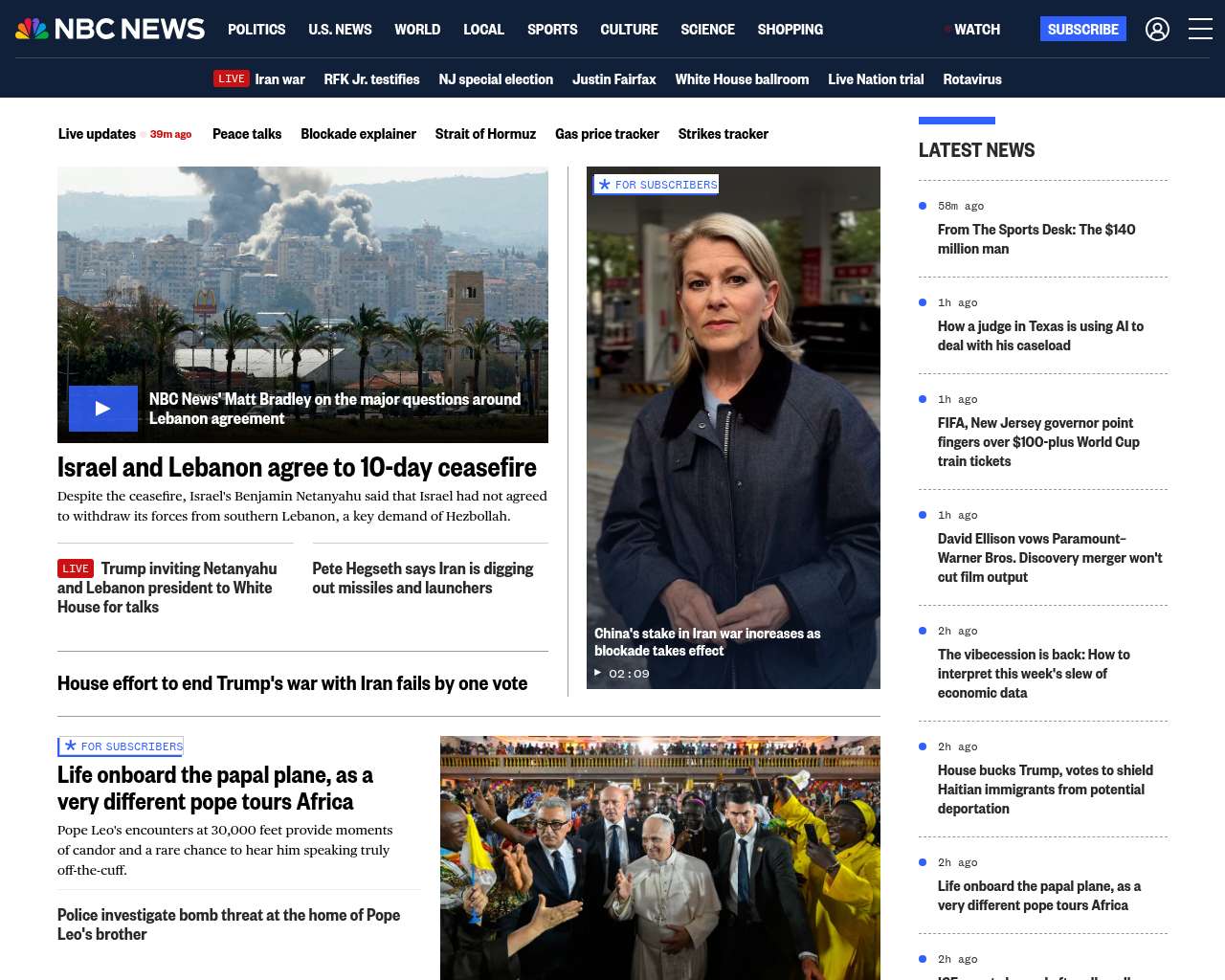The width and height of the screenshot is (1225, 980).
Task: Open the Politics section menu
Action: [x=256, y=30]
